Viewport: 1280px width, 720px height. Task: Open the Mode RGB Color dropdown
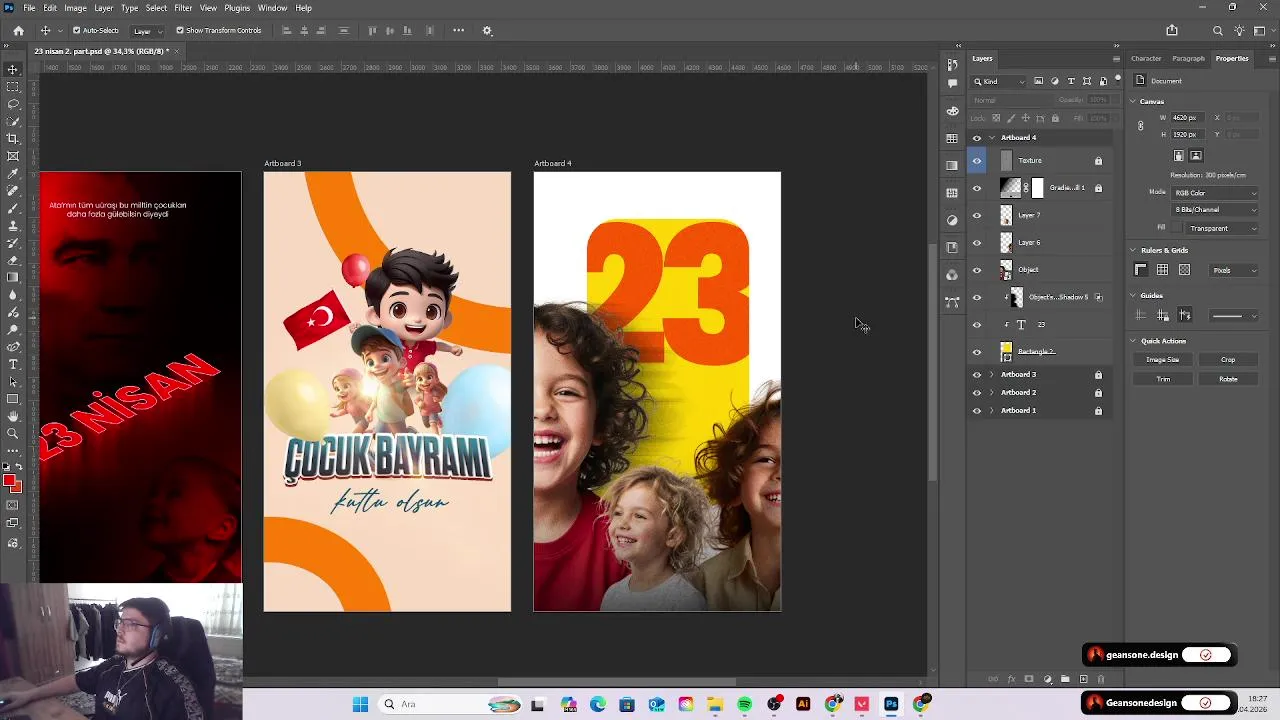point(1215,192)
